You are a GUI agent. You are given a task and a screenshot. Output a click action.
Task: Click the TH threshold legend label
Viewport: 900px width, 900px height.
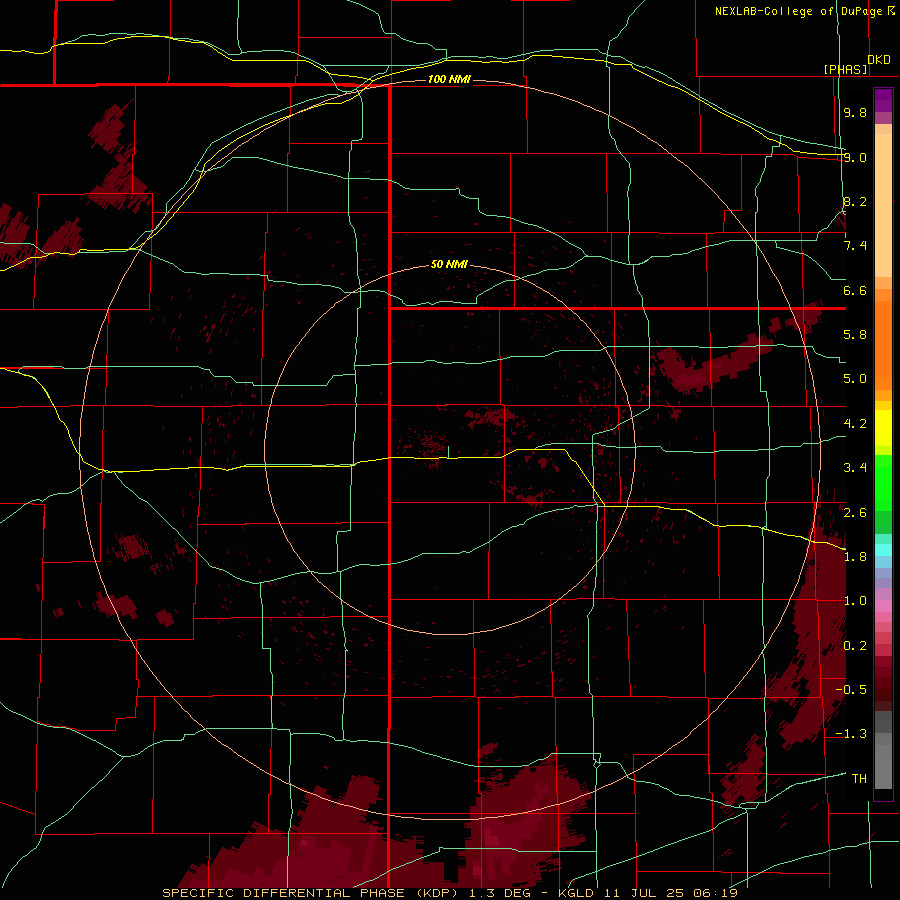[x=859, y=779]
